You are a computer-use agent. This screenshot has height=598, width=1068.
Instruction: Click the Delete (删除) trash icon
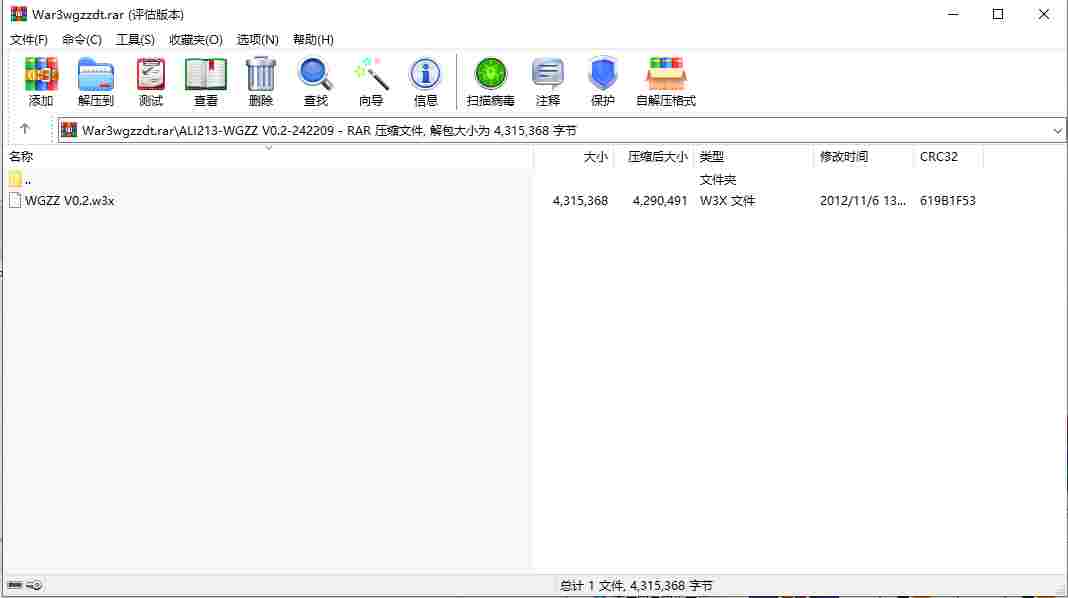pyautogui.click(x=261, y=82)
